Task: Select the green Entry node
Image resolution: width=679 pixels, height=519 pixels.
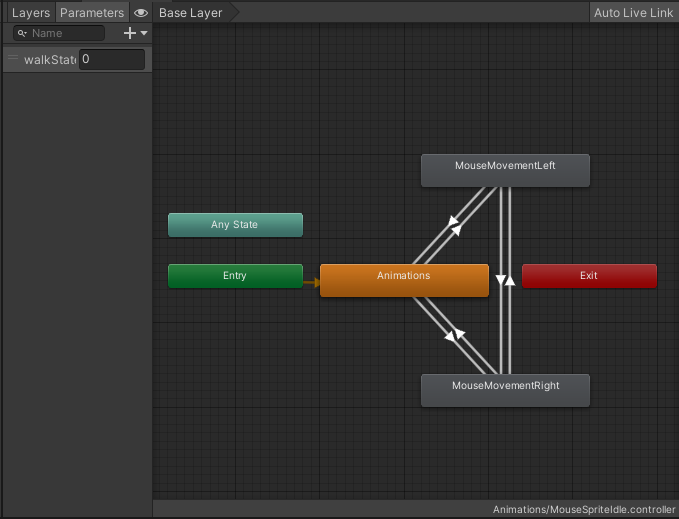Action: pos(235,276)
